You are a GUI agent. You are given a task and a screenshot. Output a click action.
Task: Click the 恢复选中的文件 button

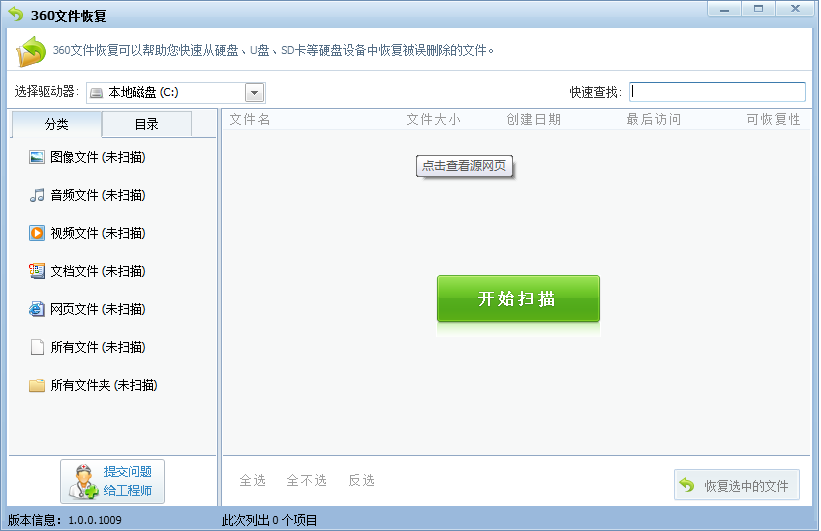737,486
